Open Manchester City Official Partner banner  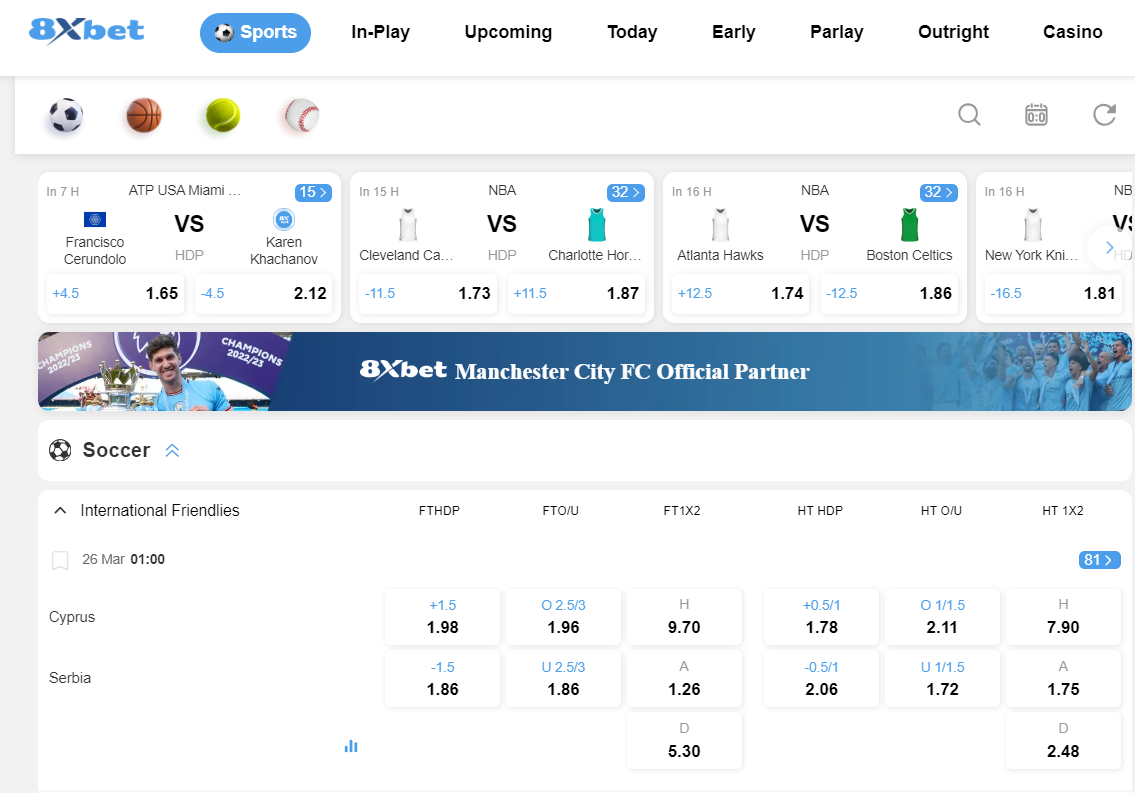coord(585,372)
